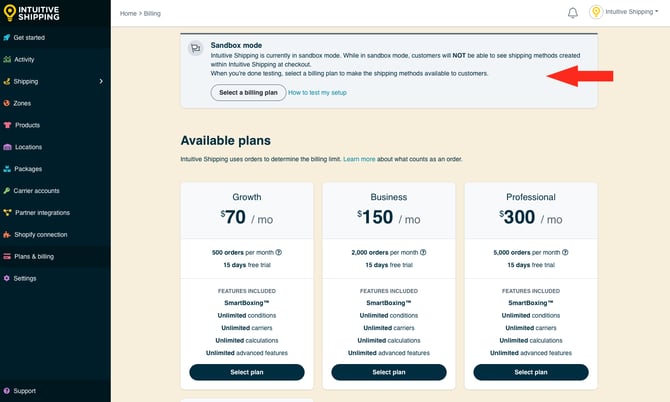Open Activity via its sidebar icon

(x=7, y=59)
